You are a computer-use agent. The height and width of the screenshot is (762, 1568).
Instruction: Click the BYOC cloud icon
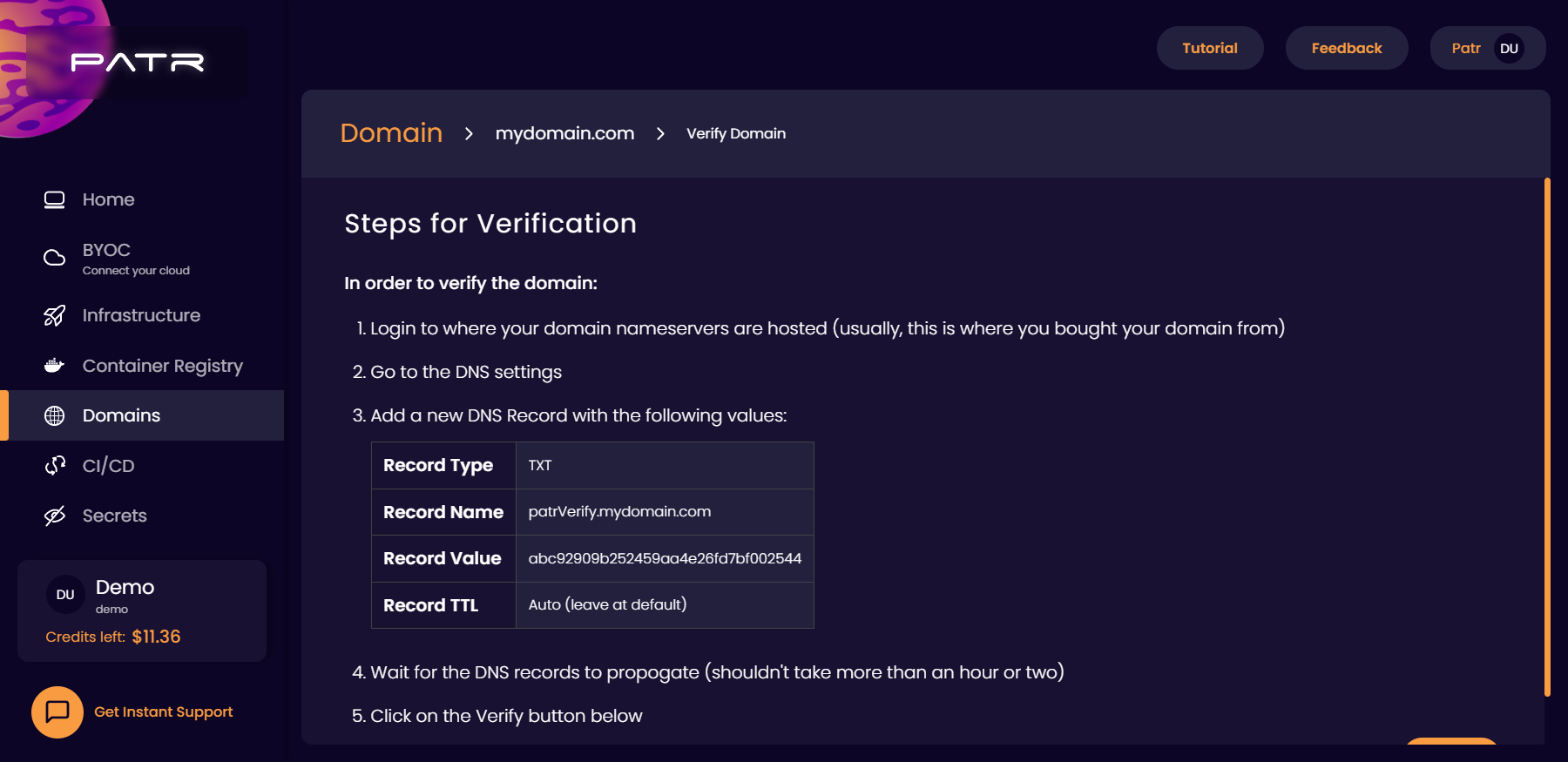tap(54, 258)
